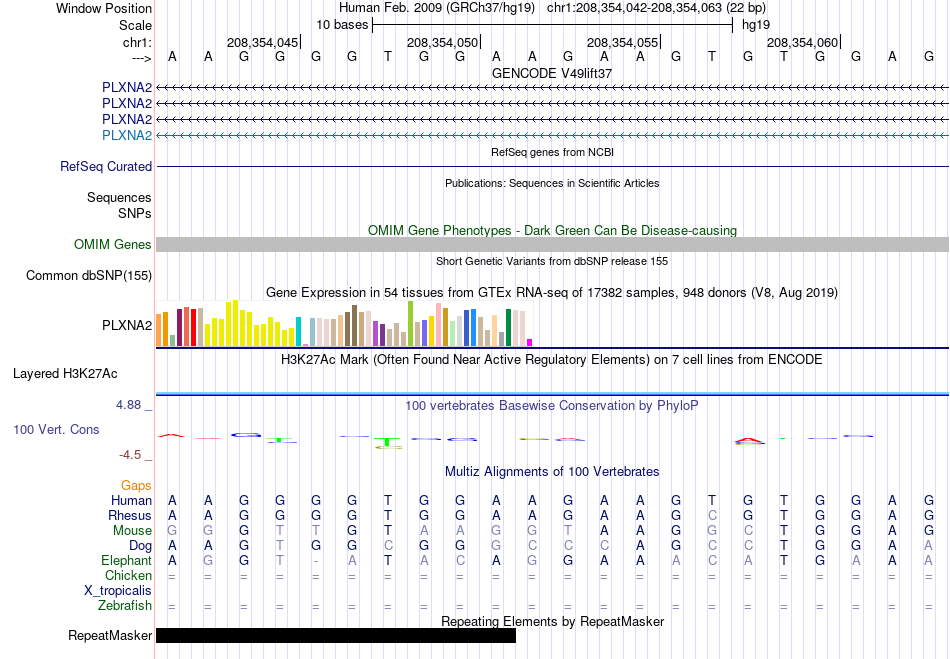Click the 10 bases scale bar
The image size is (950, 659).
(x=552, y=25)
